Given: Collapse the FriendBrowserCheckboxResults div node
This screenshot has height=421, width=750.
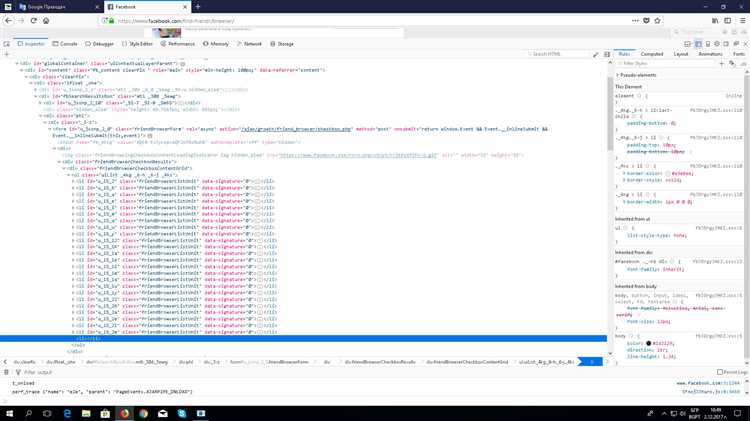Looking at the screenshot, I should (59, 162).
